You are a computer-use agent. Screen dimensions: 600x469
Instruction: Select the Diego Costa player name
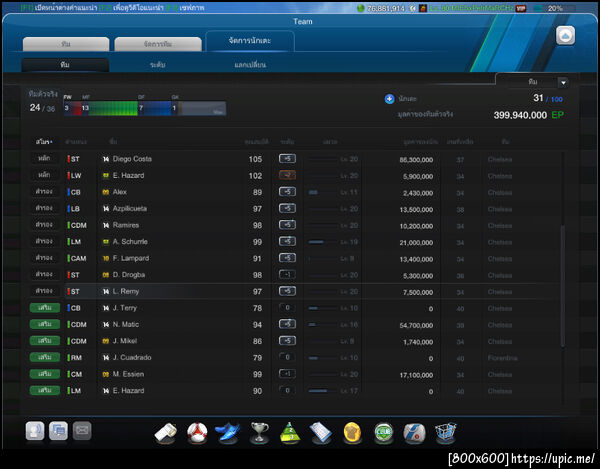[x=132, y=159]
